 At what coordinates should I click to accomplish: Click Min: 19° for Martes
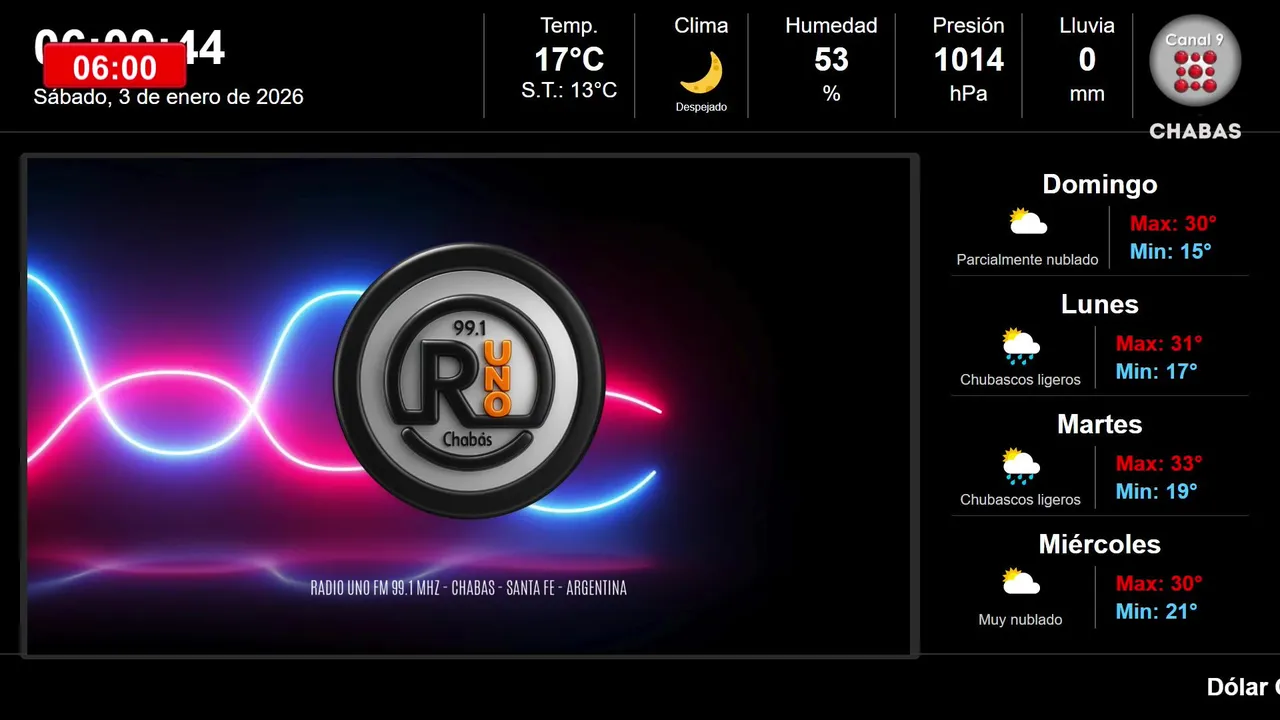coord(1156,492)
